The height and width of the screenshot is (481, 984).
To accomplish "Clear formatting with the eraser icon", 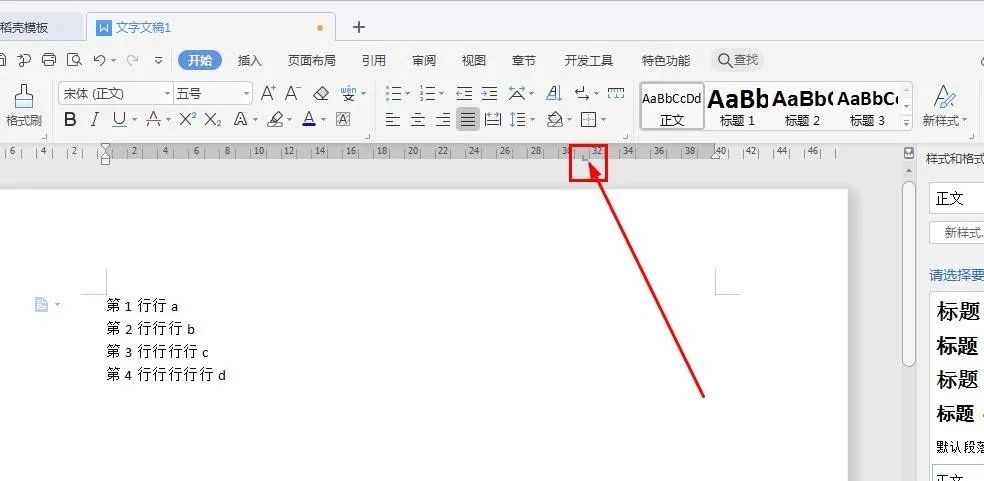I will coord(321,94).
